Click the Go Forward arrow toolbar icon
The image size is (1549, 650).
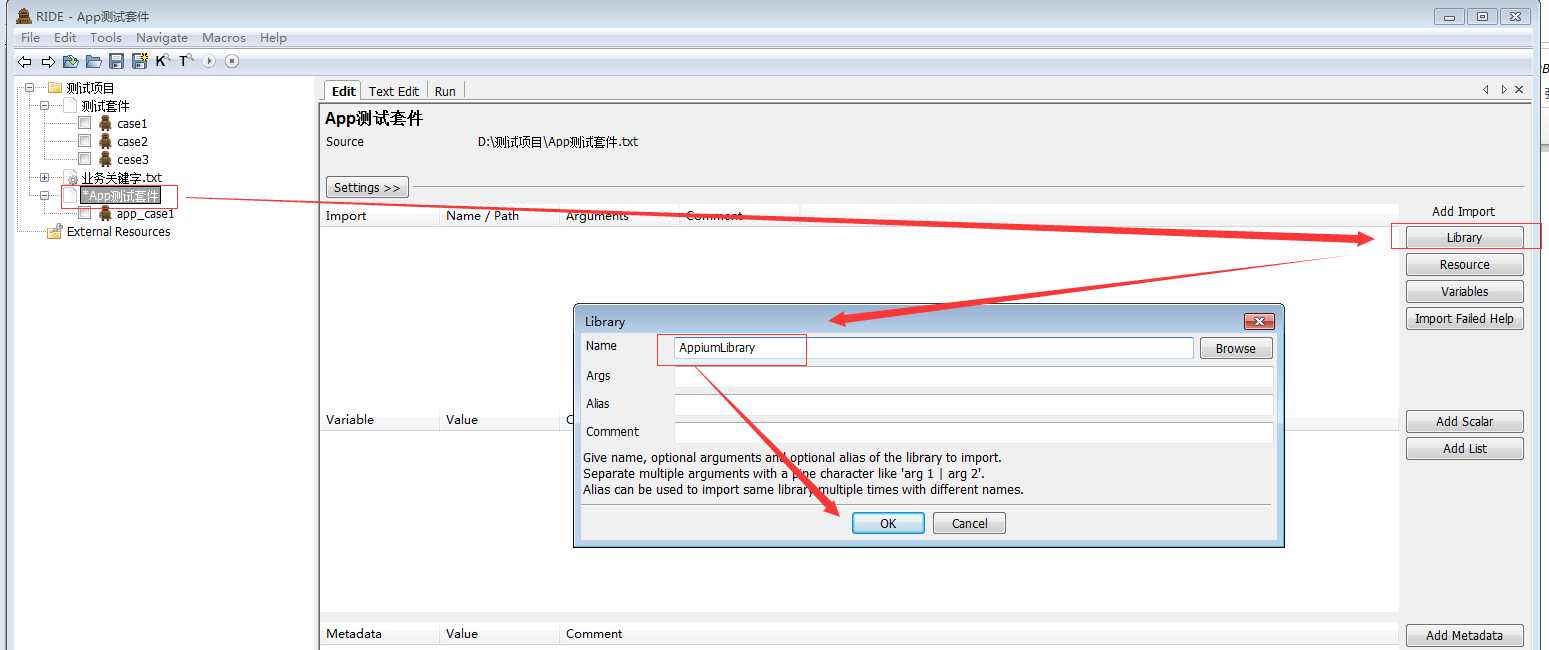pos(48,62)
